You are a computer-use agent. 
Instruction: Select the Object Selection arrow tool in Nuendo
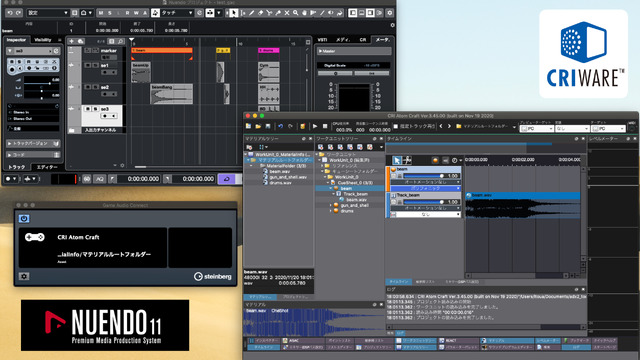coord(233,13)
